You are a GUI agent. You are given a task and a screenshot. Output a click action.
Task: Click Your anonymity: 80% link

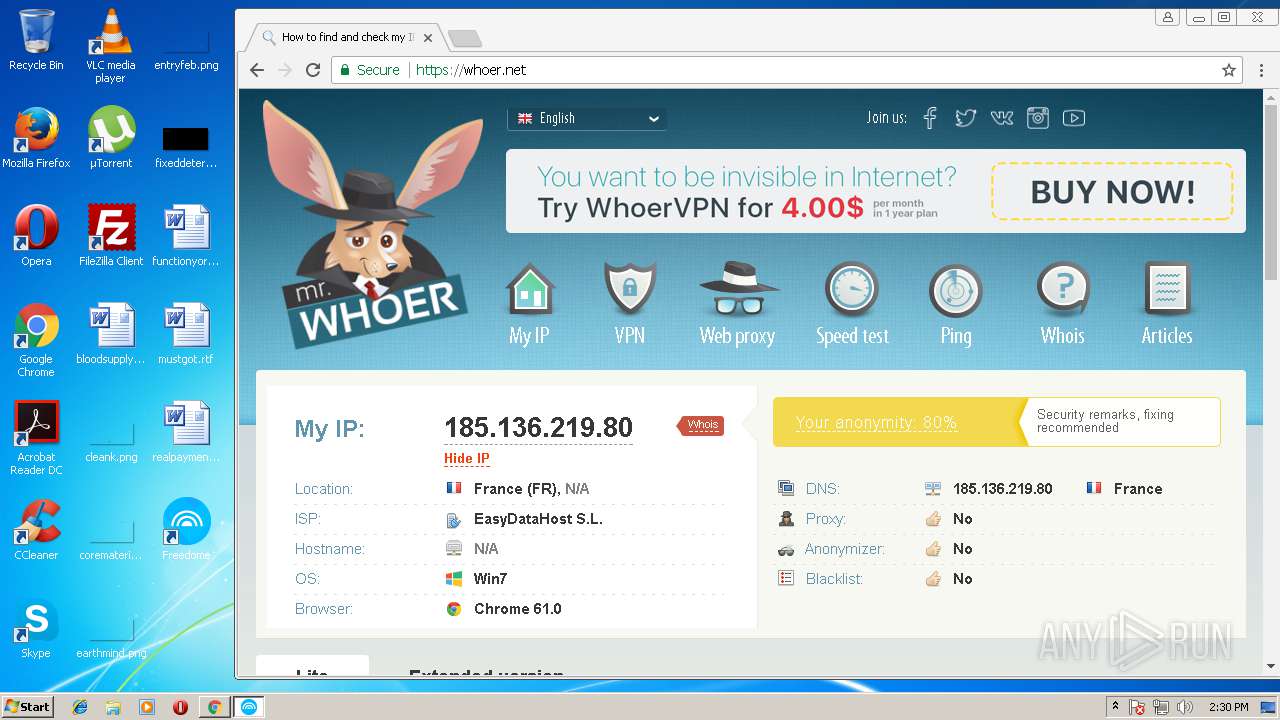(x=876, y=422)
